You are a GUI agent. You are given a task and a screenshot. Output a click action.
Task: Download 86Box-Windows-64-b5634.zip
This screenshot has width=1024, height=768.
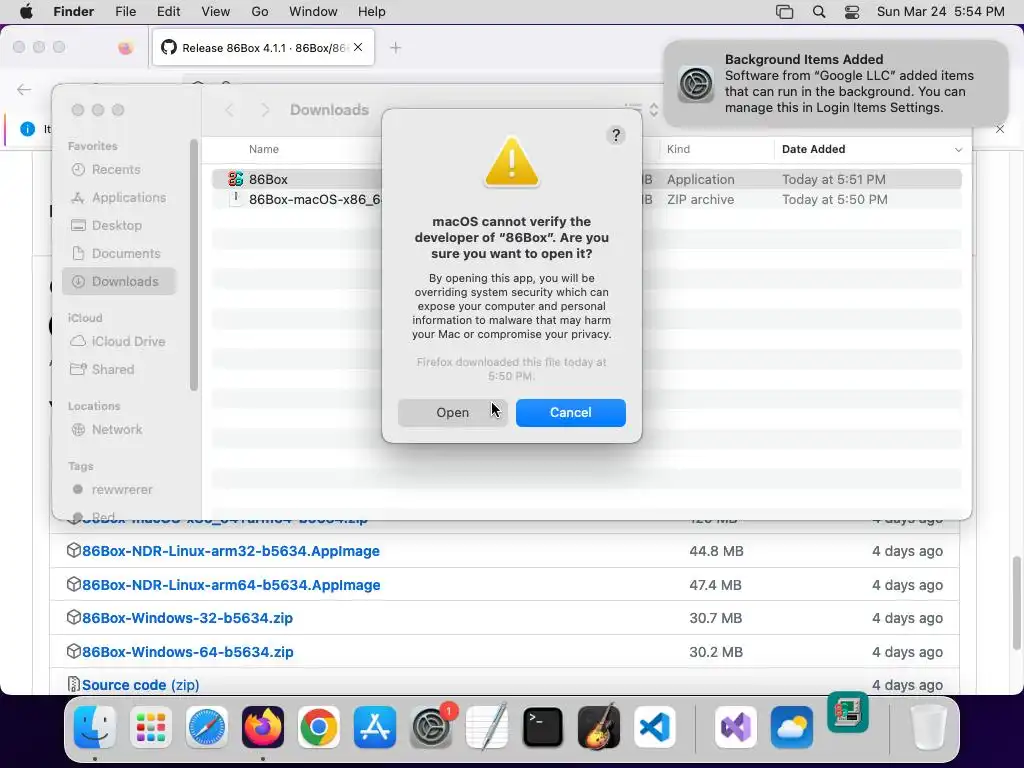pos(187,652)
